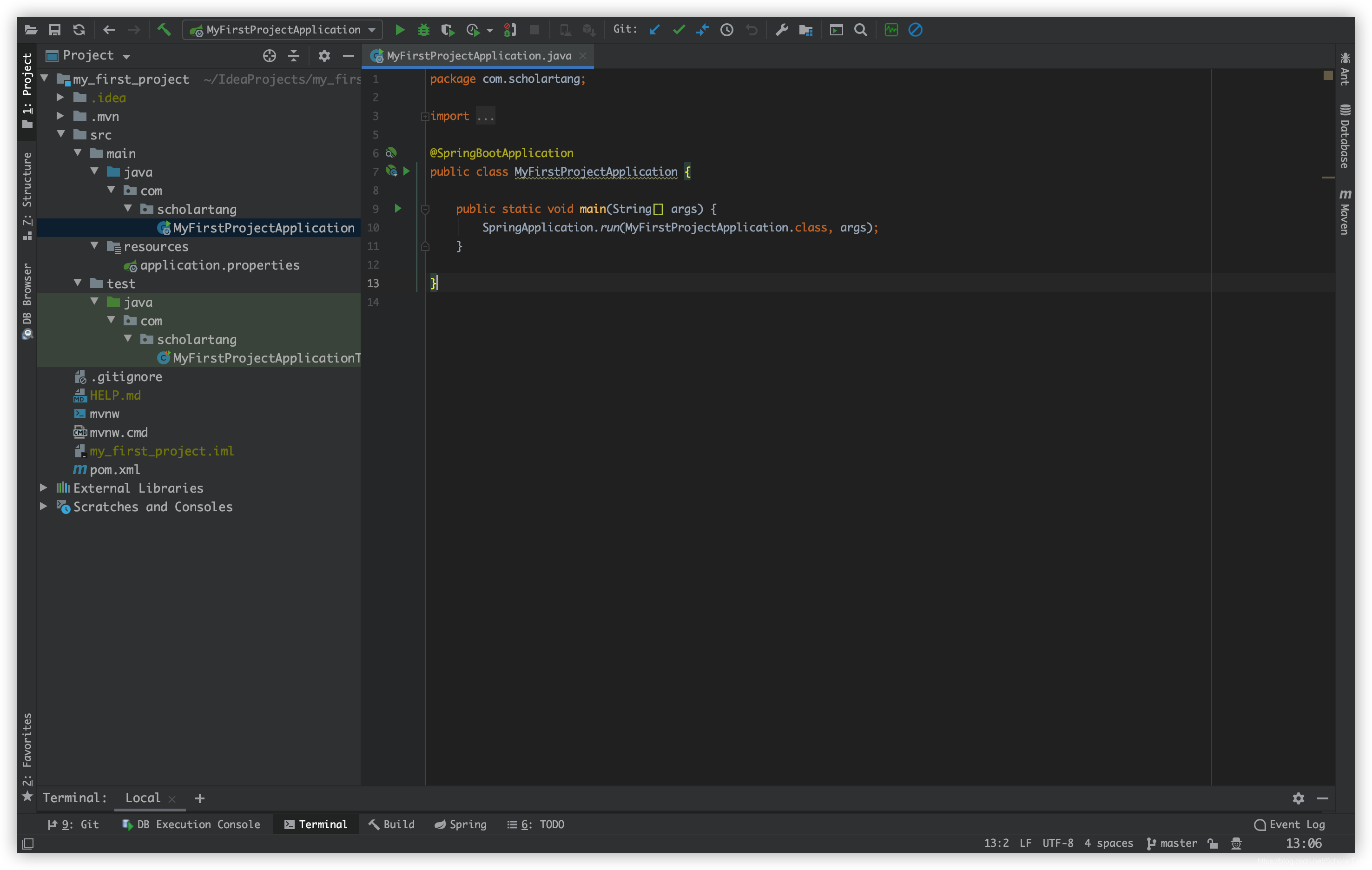Viewport: 1372px width, 870px height.
Task: Open Project panel gear options
Action: pos(324,55)
